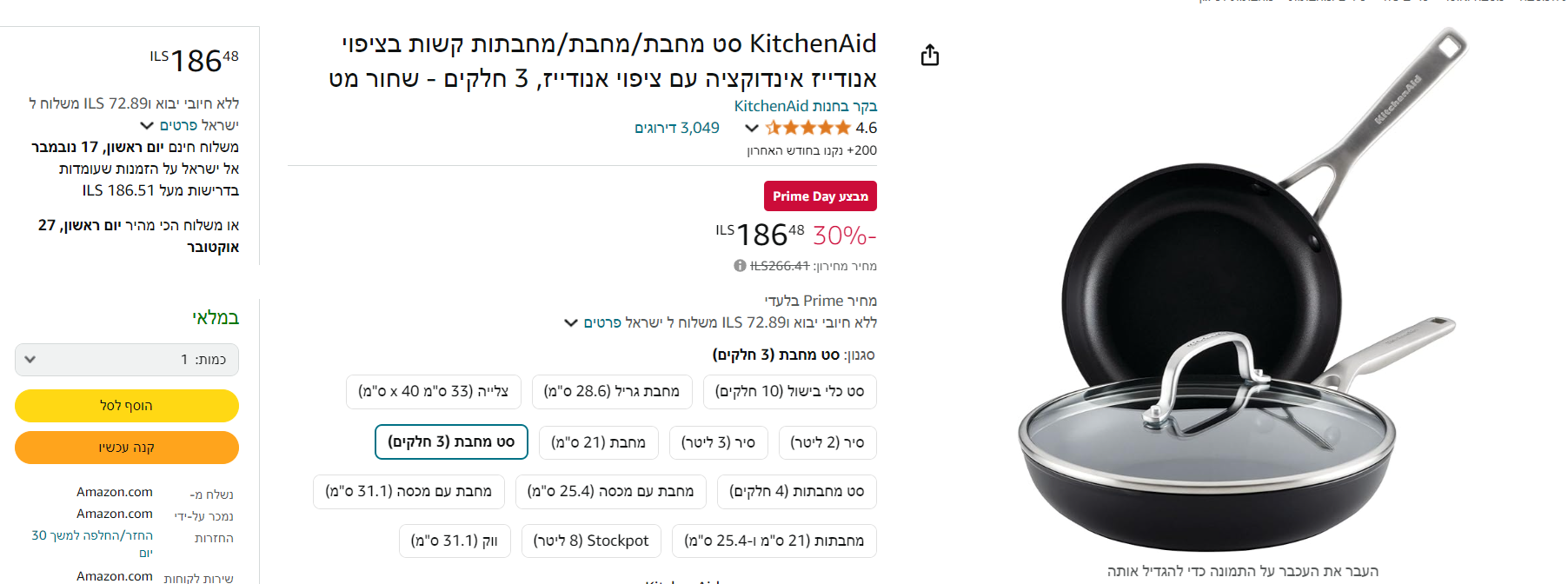Click the yellow Add to Cart button
Image resolution: width=1568 pixels, height=584 pixels.
point(127,406)
